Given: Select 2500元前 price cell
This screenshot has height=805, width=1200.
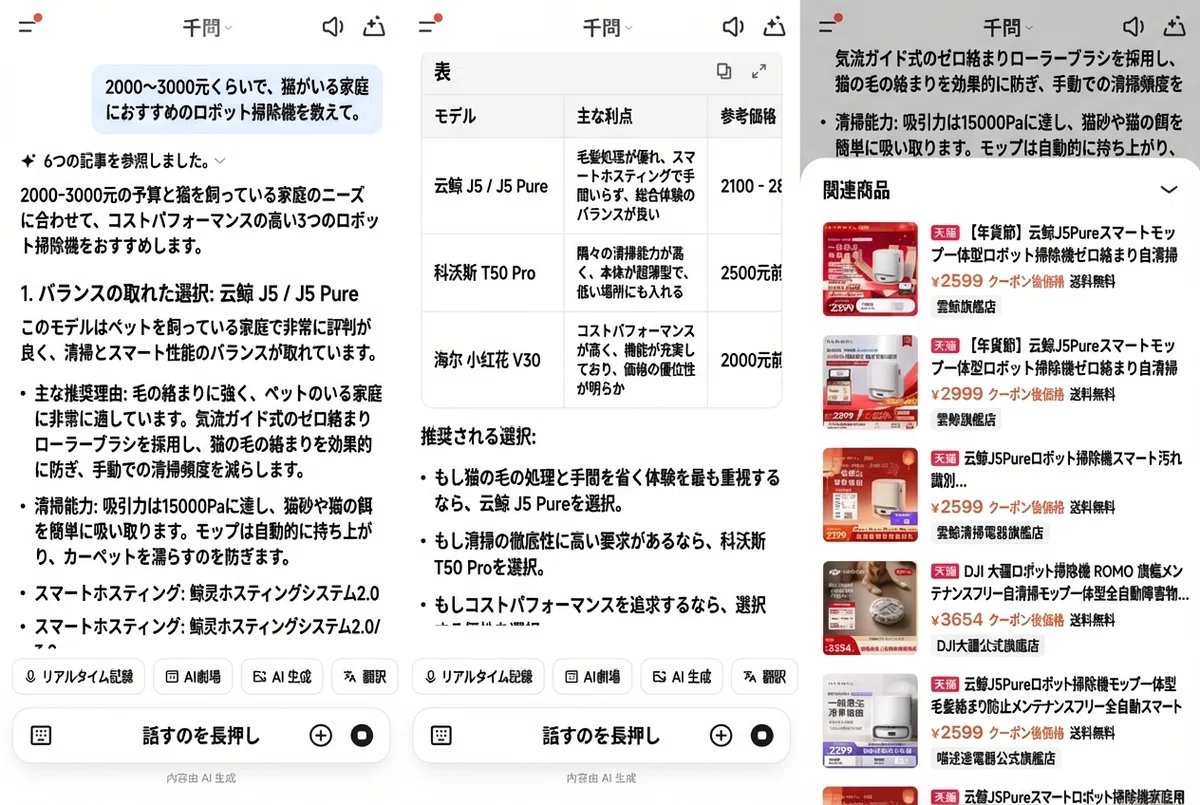Looking at the screenshot, I should point(745,273).
